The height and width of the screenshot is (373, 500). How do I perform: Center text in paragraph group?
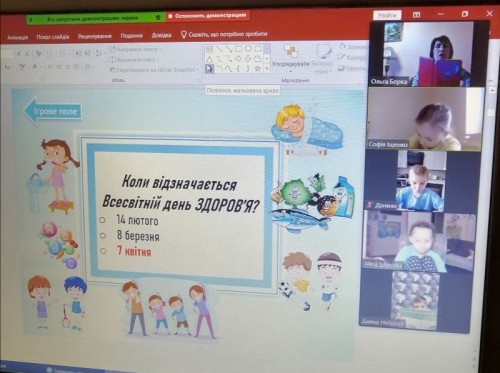[58, 67]
